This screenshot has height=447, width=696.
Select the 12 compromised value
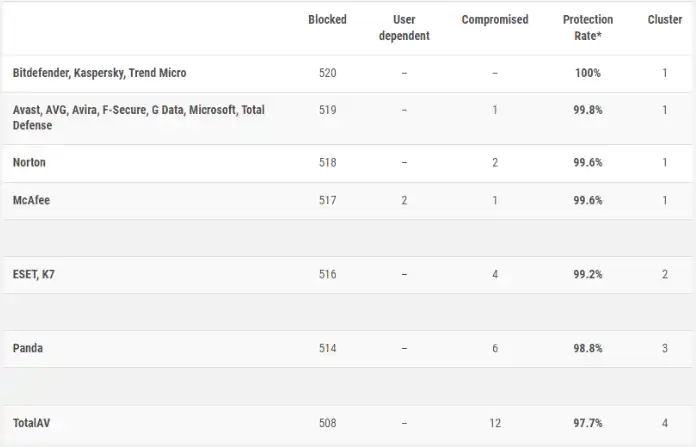pyautogui.click(x=495, y=423)
